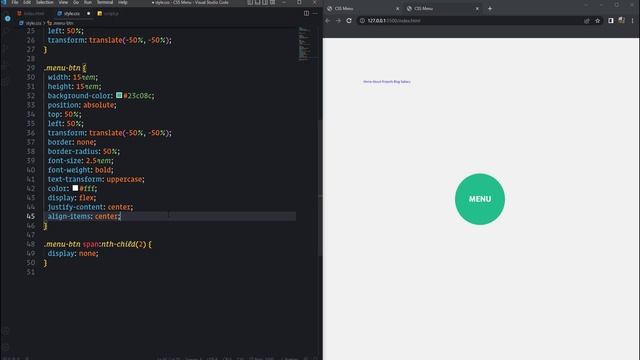Open the Go menu in VS Code
The height and width of the screenshot is (360, 640).
tap(76, 2)
